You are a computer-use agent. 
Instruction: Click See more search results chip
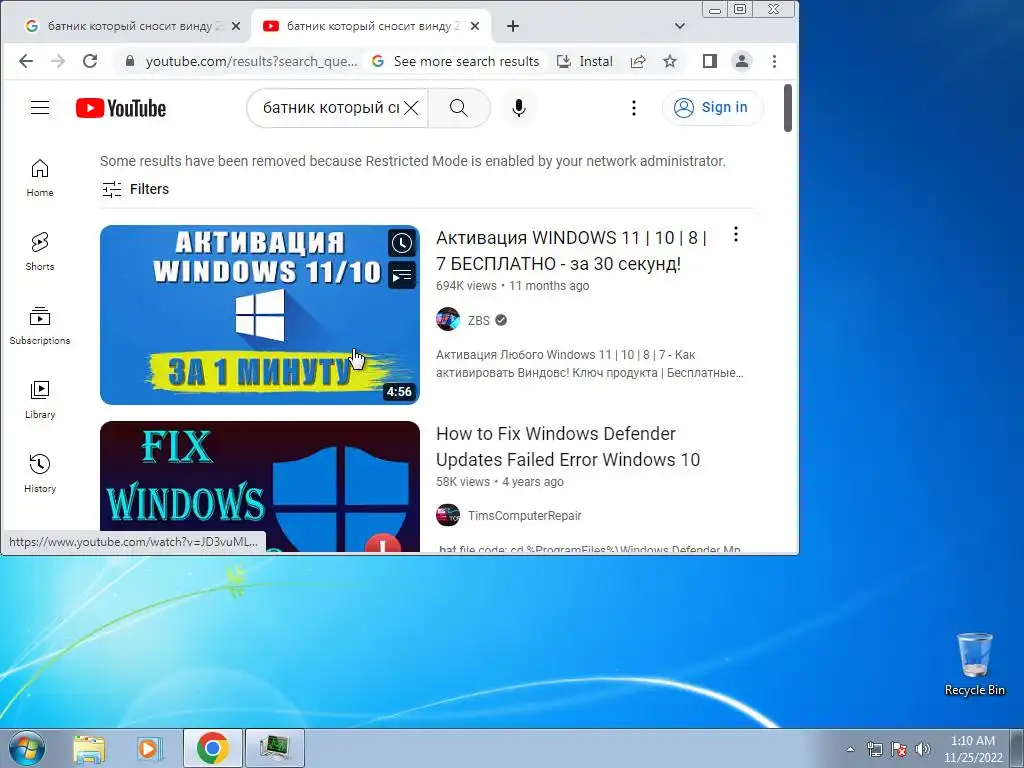point(456,61)
